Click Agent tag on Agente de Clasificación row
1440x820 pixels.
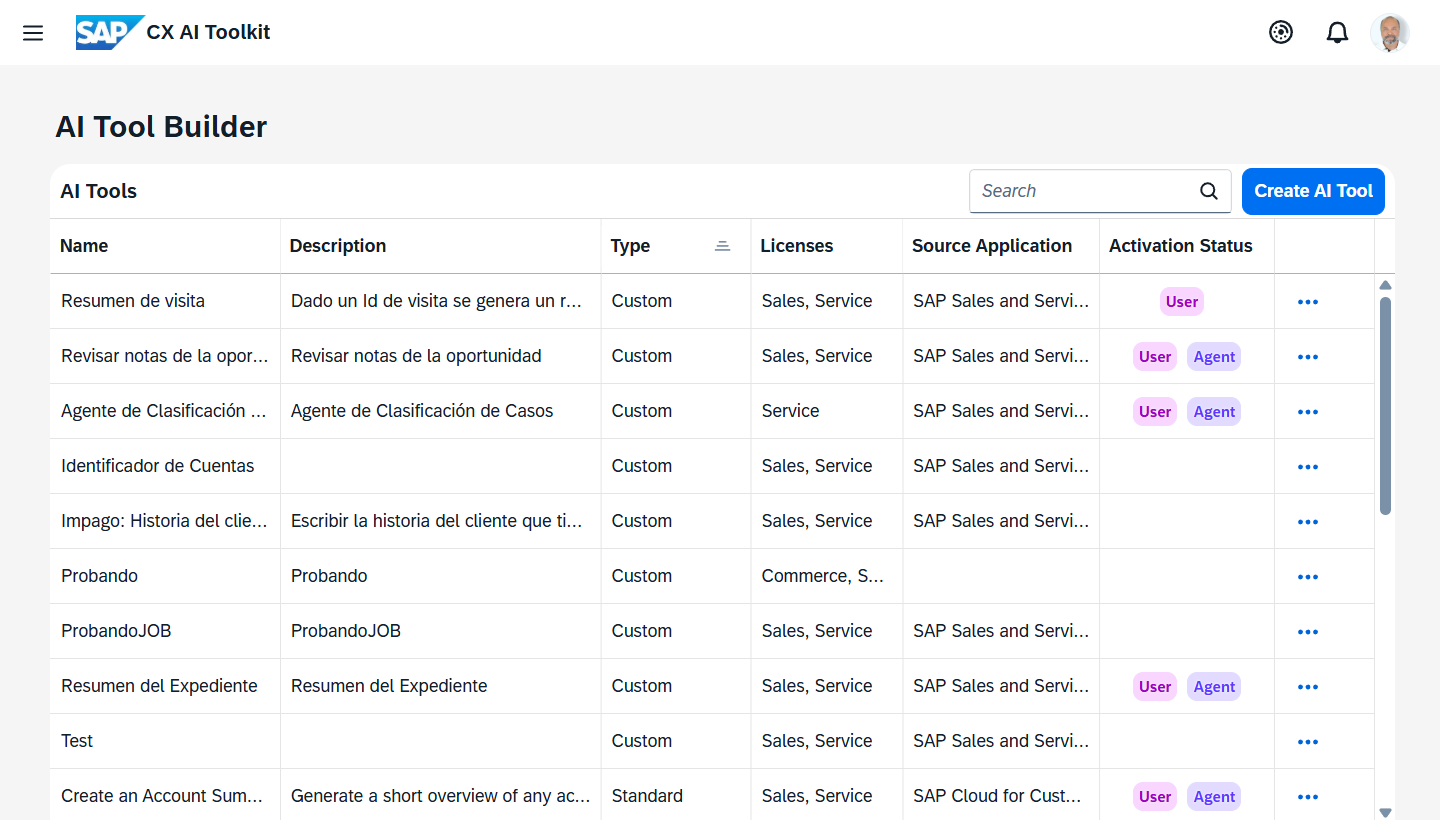1214,412
